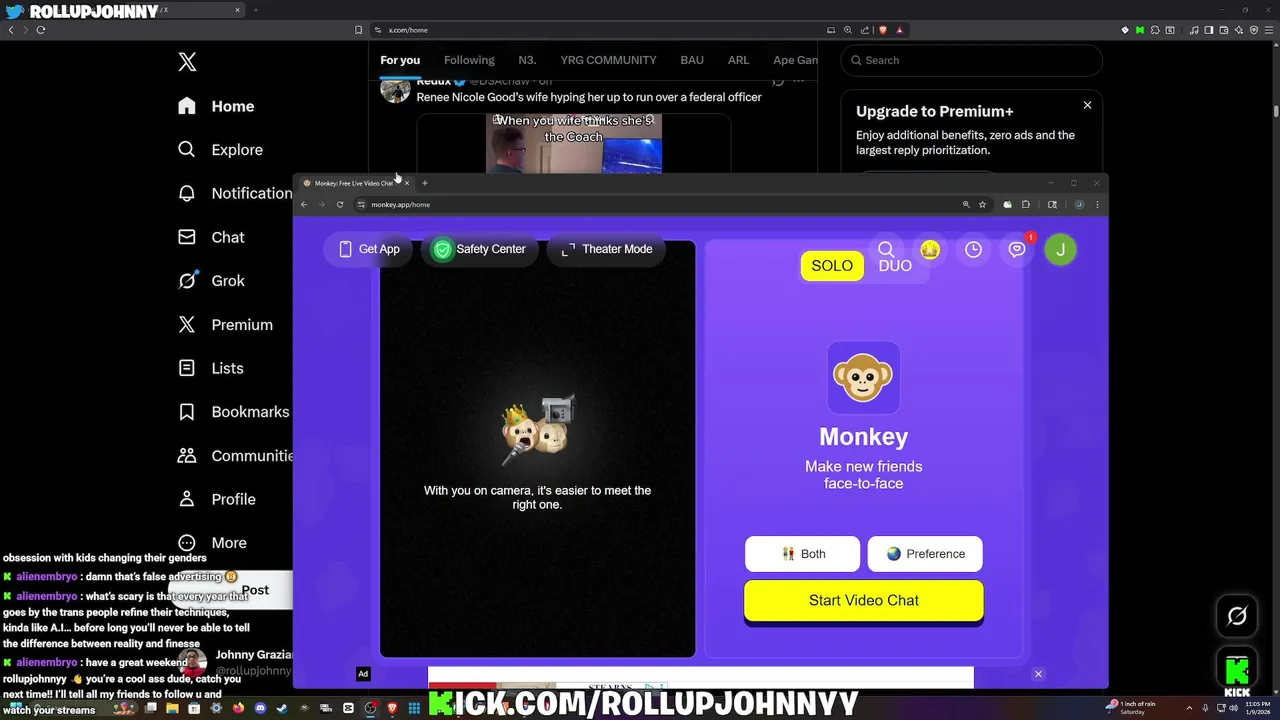This screenshot has height=720, width=1280.
Task: Open Chat in the X sidebar
Action: 211,237
